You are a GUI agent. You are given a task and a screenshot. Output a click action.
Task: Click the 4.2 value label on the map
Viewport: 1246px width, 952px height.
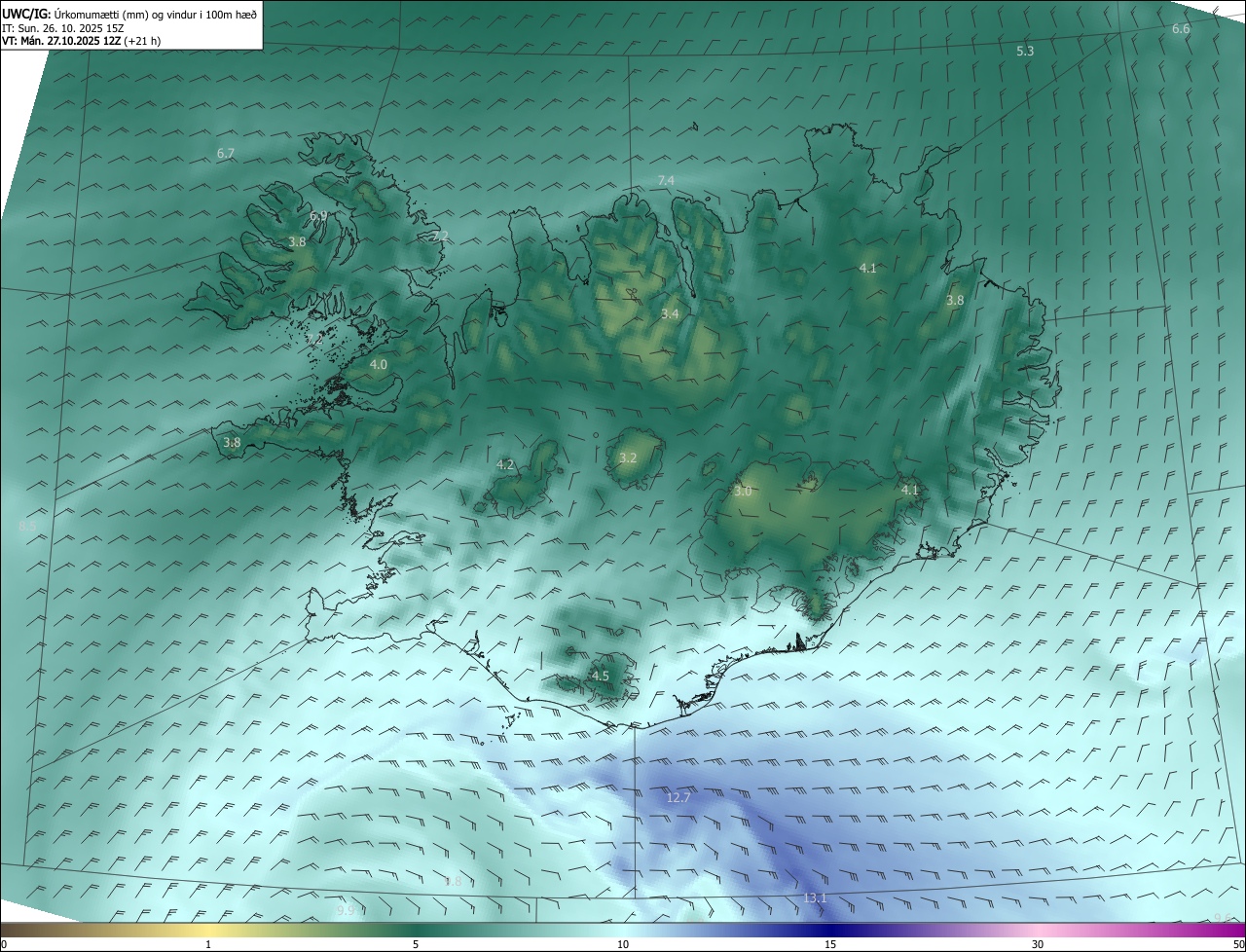click(x=505, y=465)
